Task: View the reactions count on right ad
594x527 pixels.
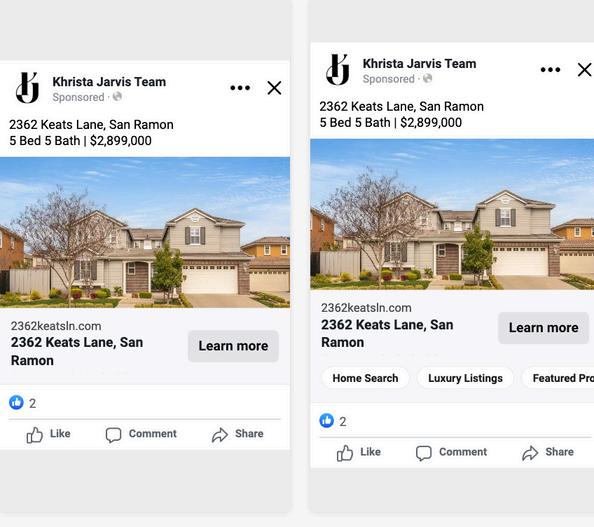Action: (x=333, y=421)
